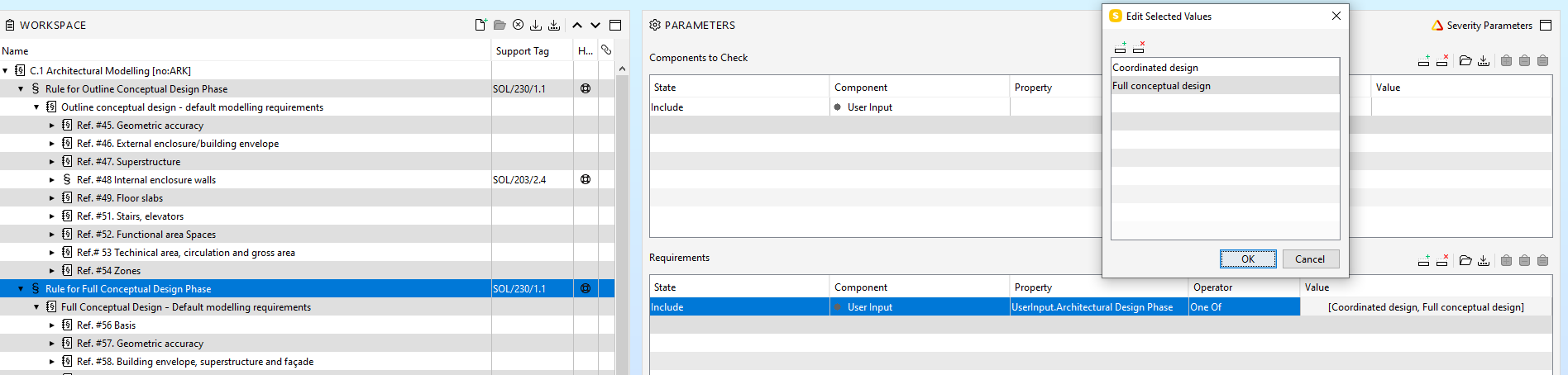Image resolution: width=1568 pixels, height=375 pixels.
Task: Expand Ref. #47. Superstructure
Action: pos(52,162)
